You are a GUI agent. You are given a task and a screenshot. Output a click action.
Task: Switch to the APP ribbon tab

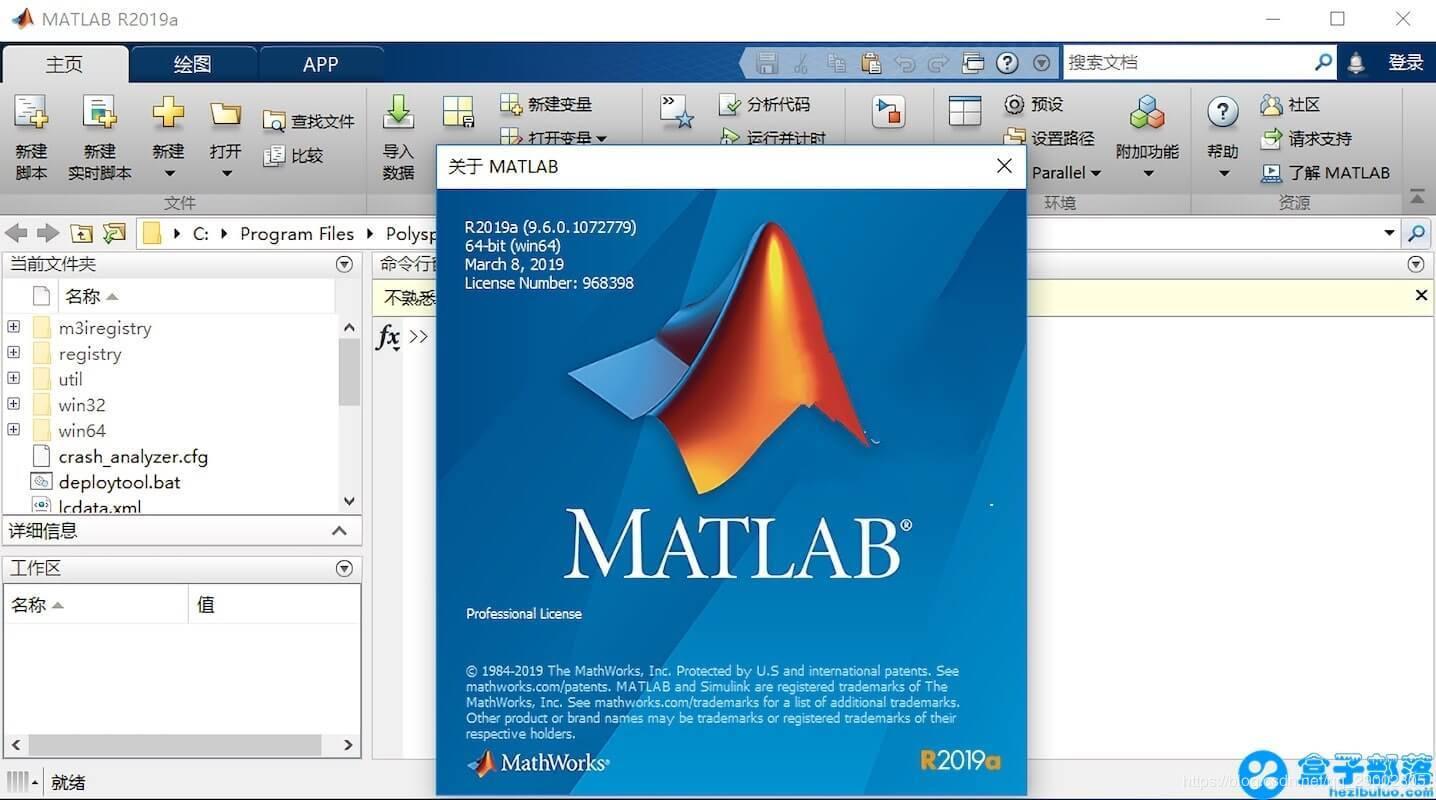click(320, 64)
